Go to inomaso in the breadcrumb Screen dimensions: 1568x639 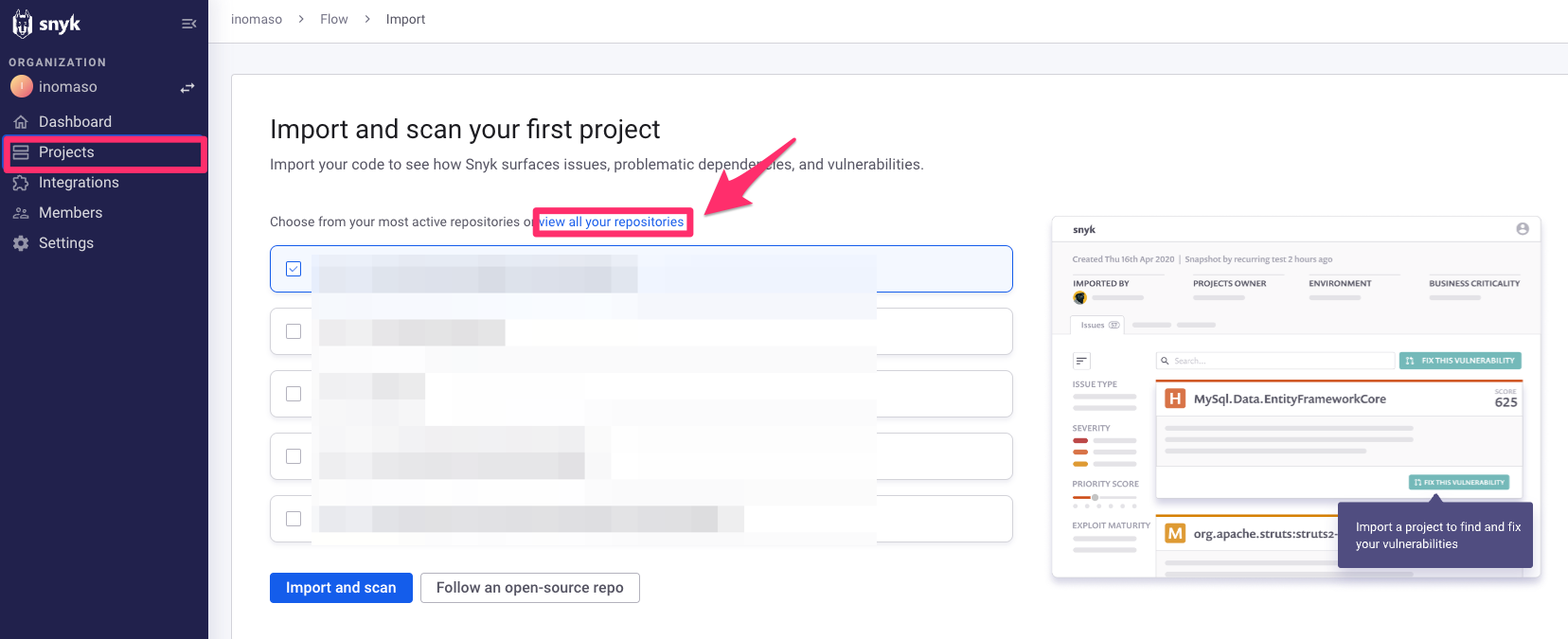(257, 19)
